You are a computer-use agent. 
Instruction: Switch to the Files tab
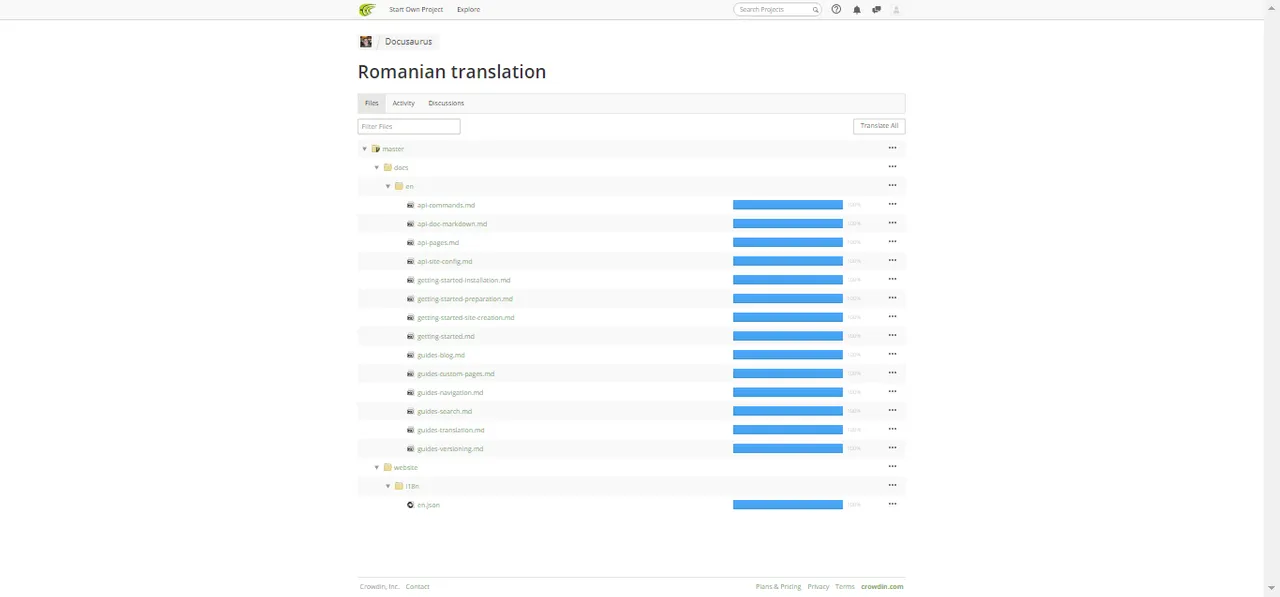point(372,103)
